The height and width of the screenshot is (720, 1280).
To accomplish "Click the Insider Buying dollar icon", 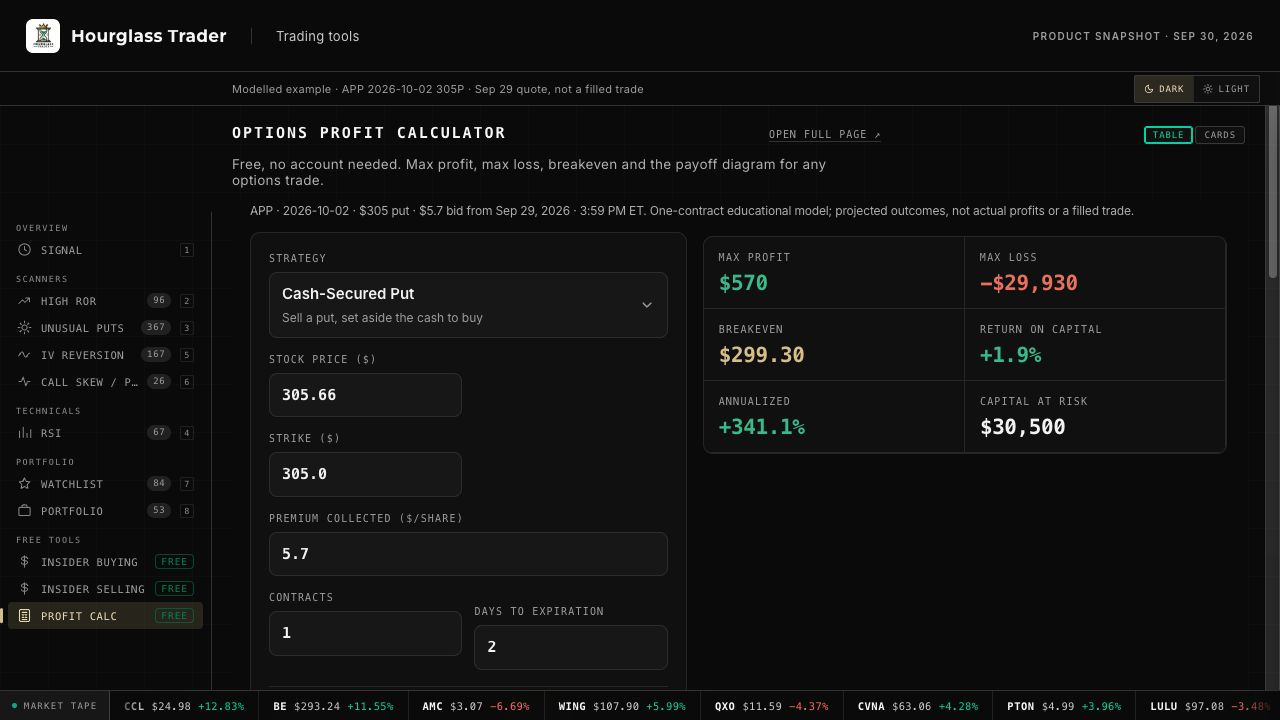I will coord(24,562).
